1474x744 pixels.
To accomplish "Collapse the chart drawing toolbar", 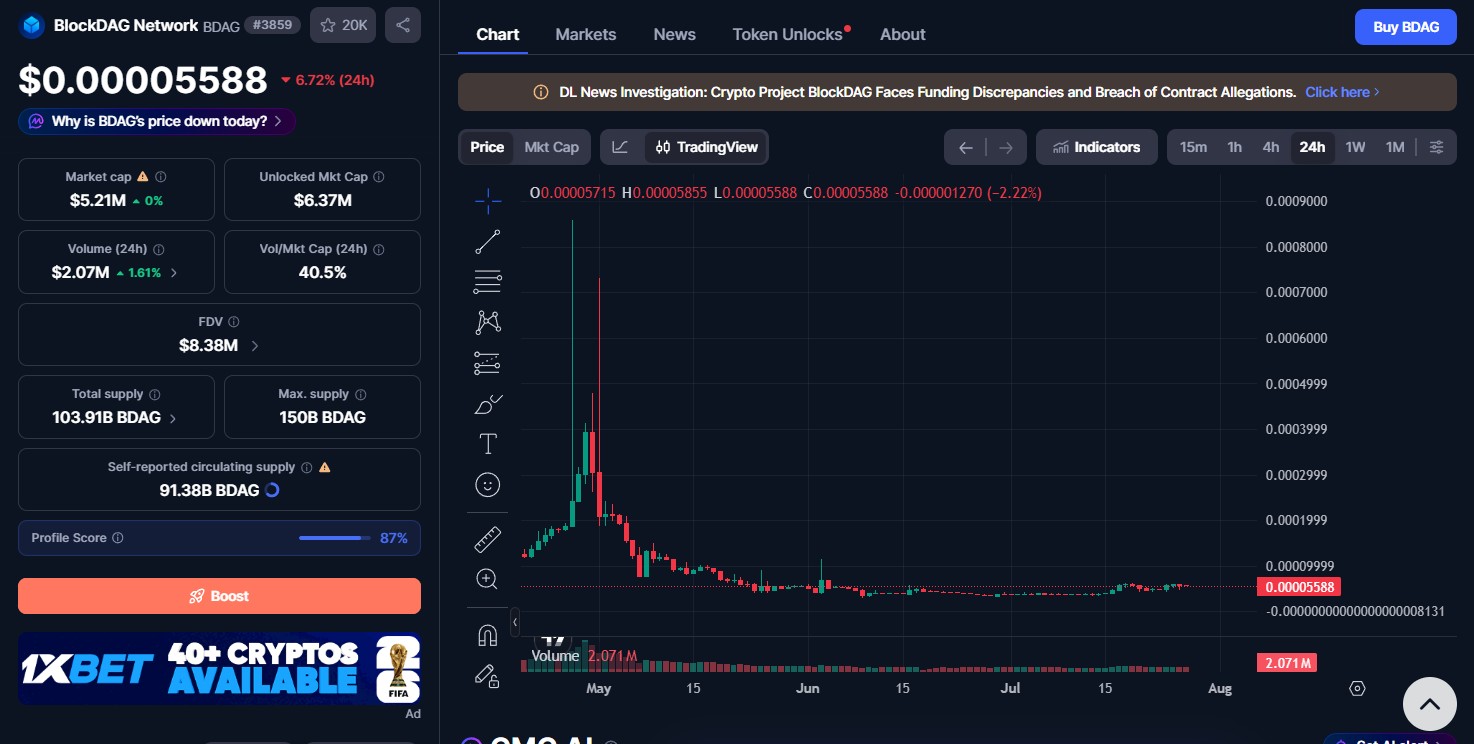I will 515,622.
